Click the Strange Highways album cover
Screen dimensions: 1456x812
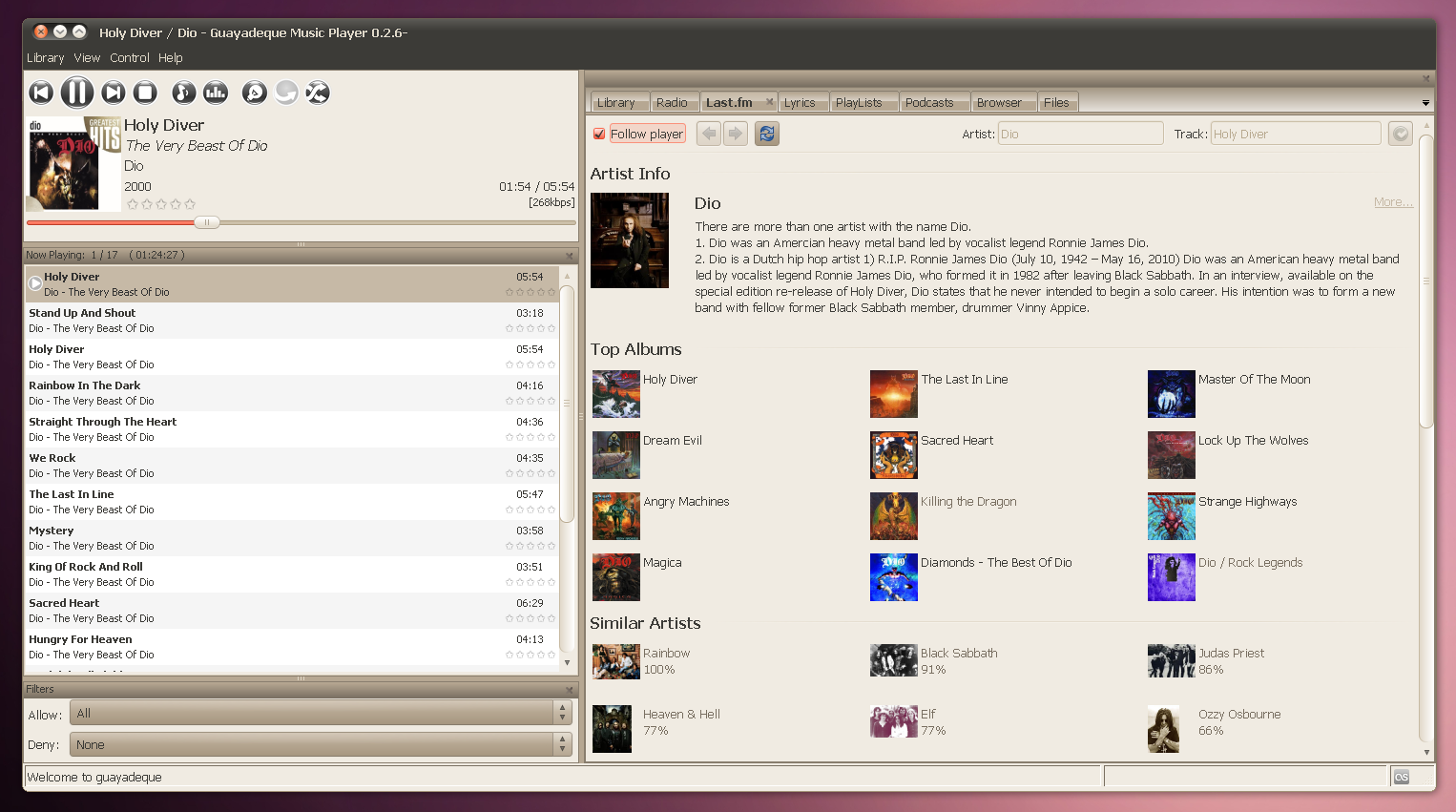pyautogui.click(x=1172, y=516)
